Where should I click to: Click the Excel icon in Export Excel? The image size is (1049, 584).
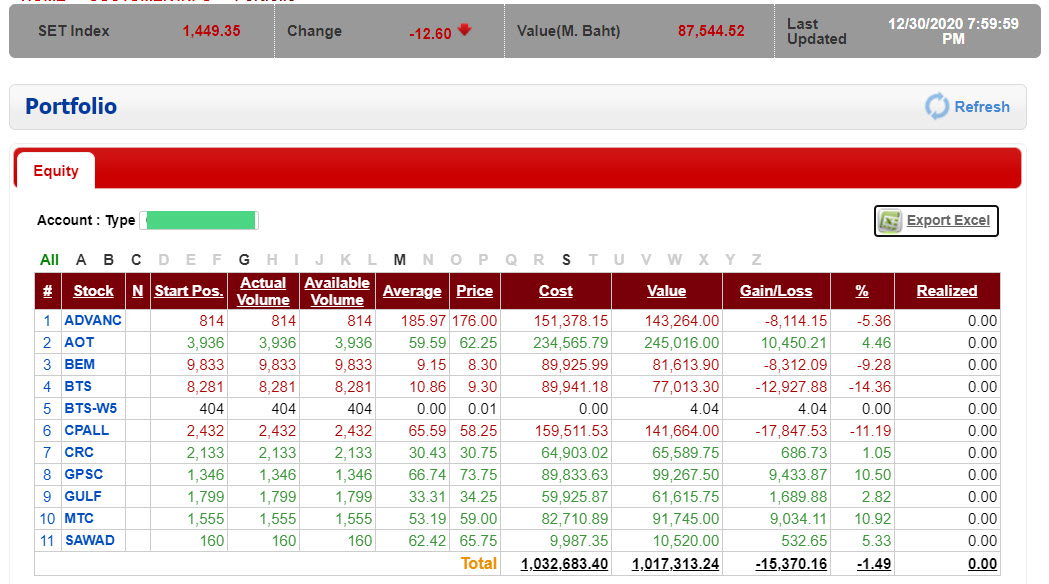(x=890, y=221)
